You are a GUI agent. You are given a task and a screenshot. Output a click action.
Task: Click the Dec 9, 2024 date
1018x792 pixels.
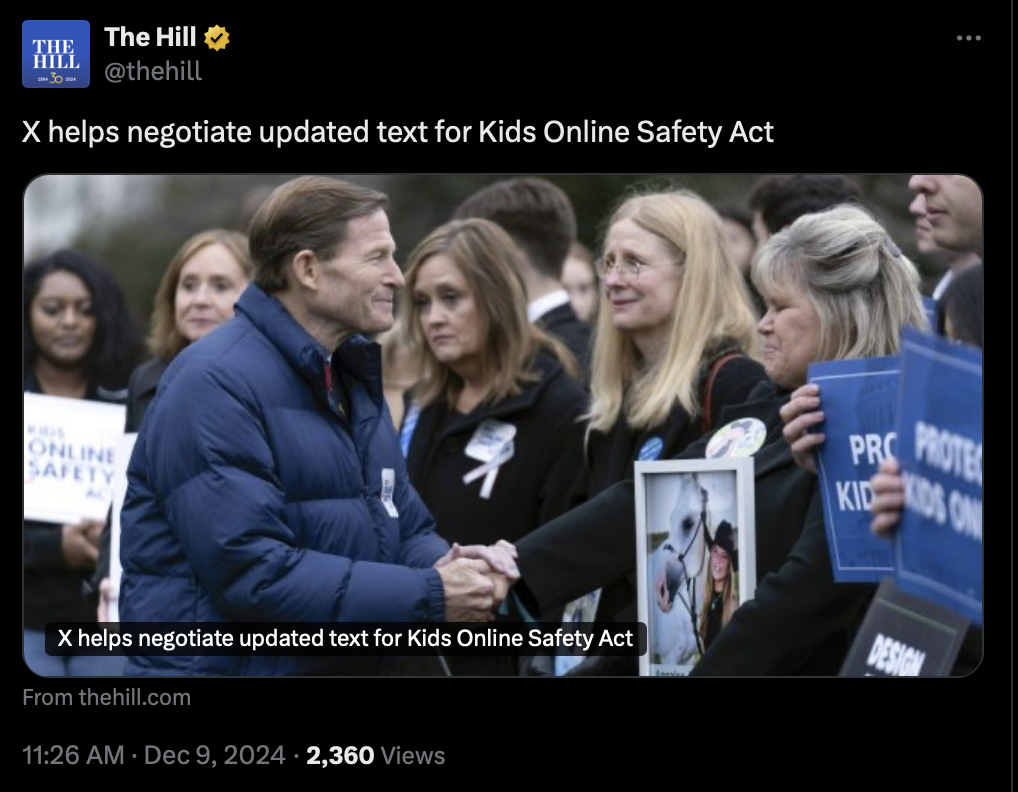click(x=214, y=755)
